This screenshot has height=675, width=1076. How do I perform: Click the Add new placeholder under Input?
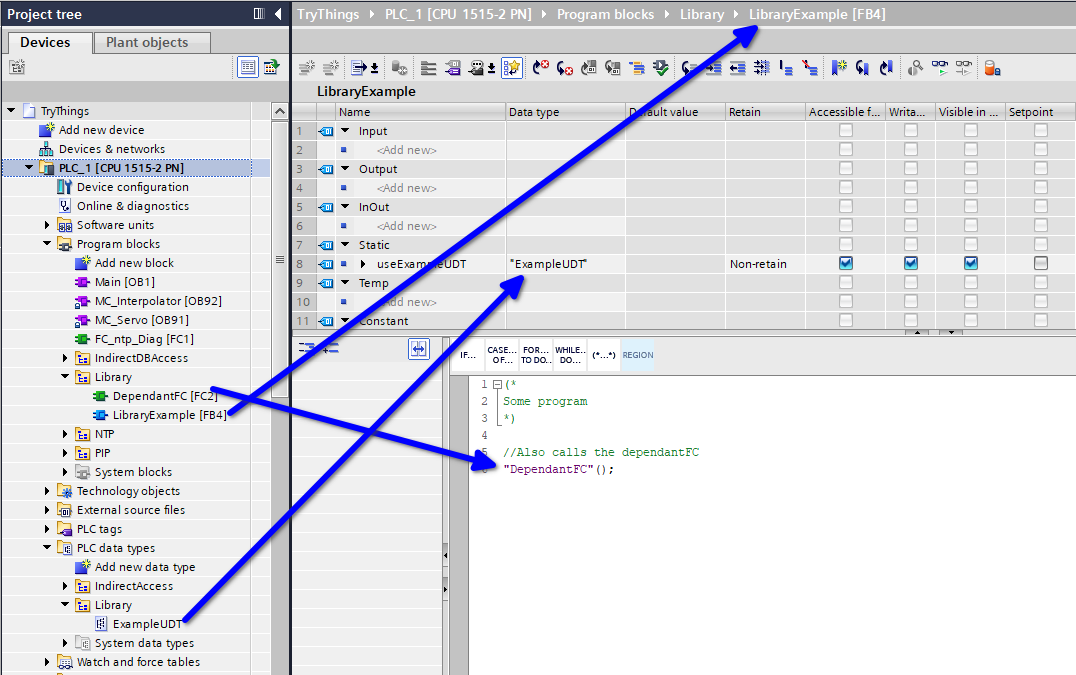406,150
